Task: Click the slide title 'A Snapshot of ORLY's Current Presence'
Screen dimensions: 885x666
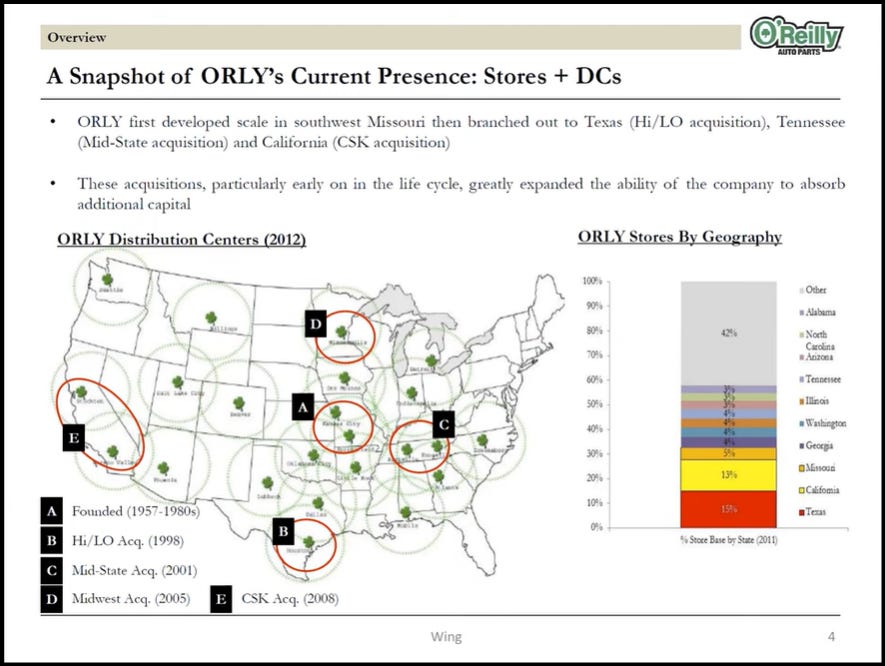Action: 334,76
